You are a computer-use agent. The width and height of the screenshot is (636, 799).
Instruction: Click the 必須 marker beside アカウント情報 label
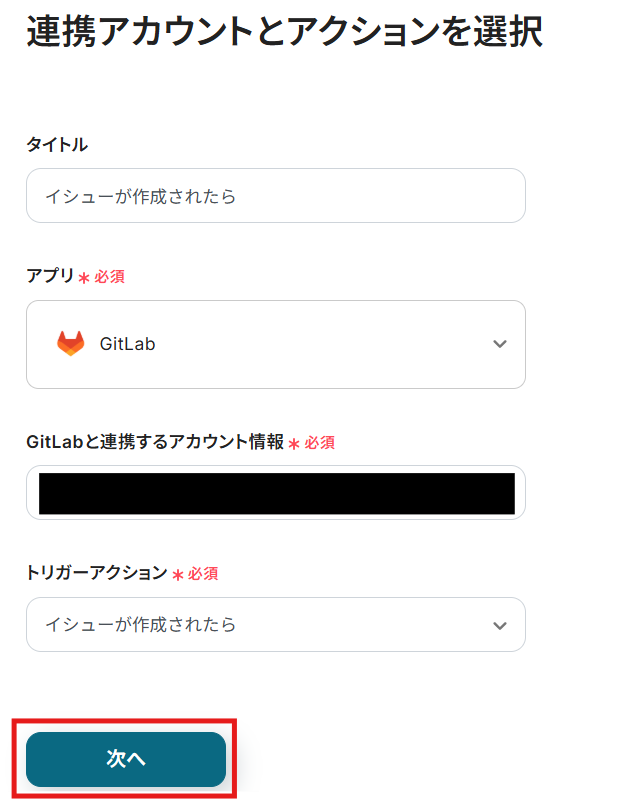(x=319, y=442)
